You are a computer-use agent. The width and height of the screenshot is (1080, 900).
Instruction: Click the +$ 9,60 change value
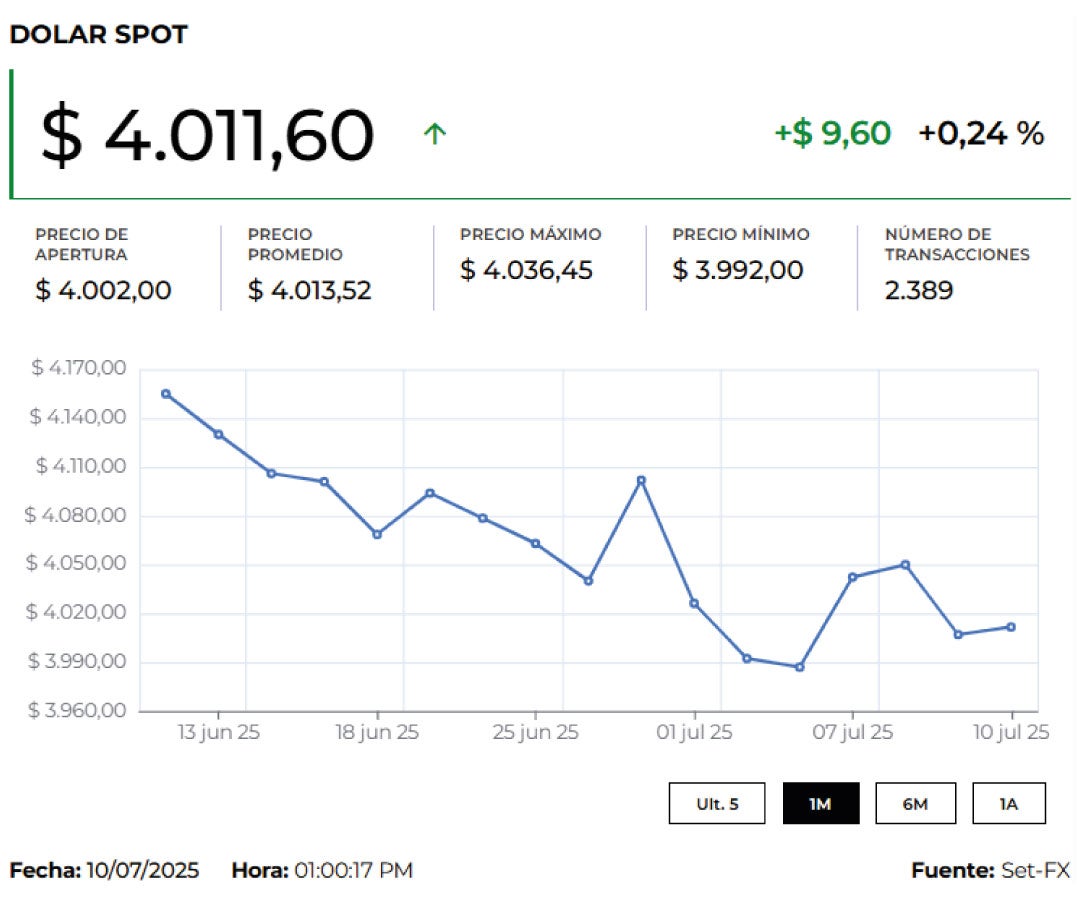pos(832,133)
